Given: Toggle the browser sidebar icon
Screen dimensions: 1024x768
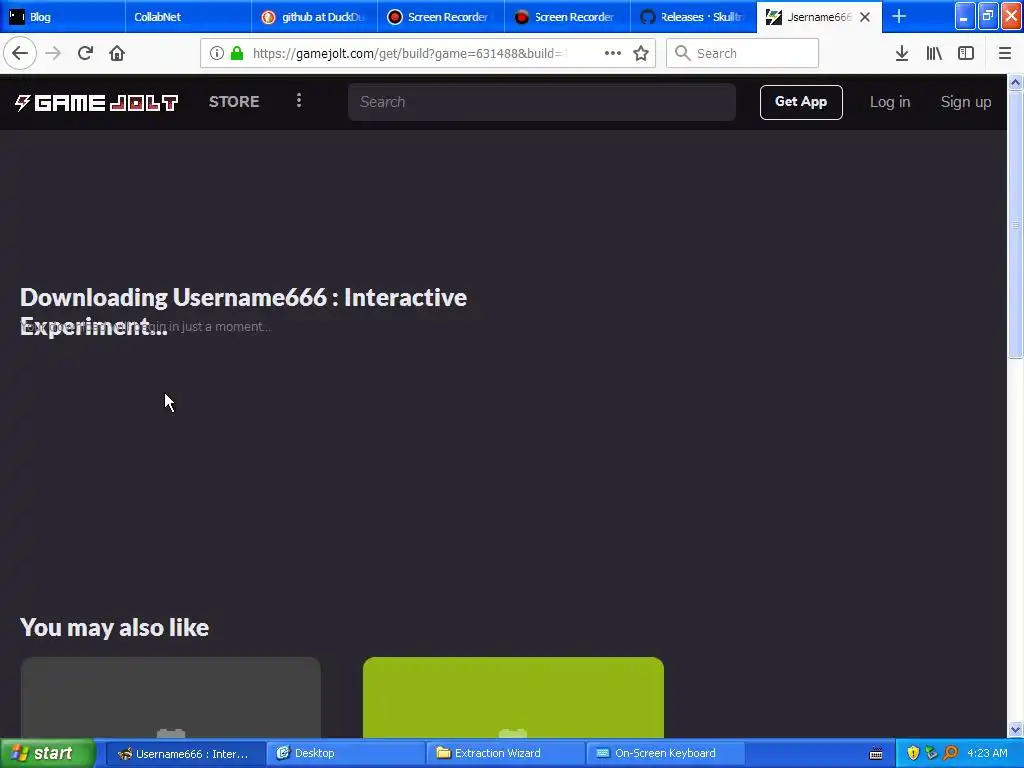Looking at the screenshot, I should pos(966,53).
